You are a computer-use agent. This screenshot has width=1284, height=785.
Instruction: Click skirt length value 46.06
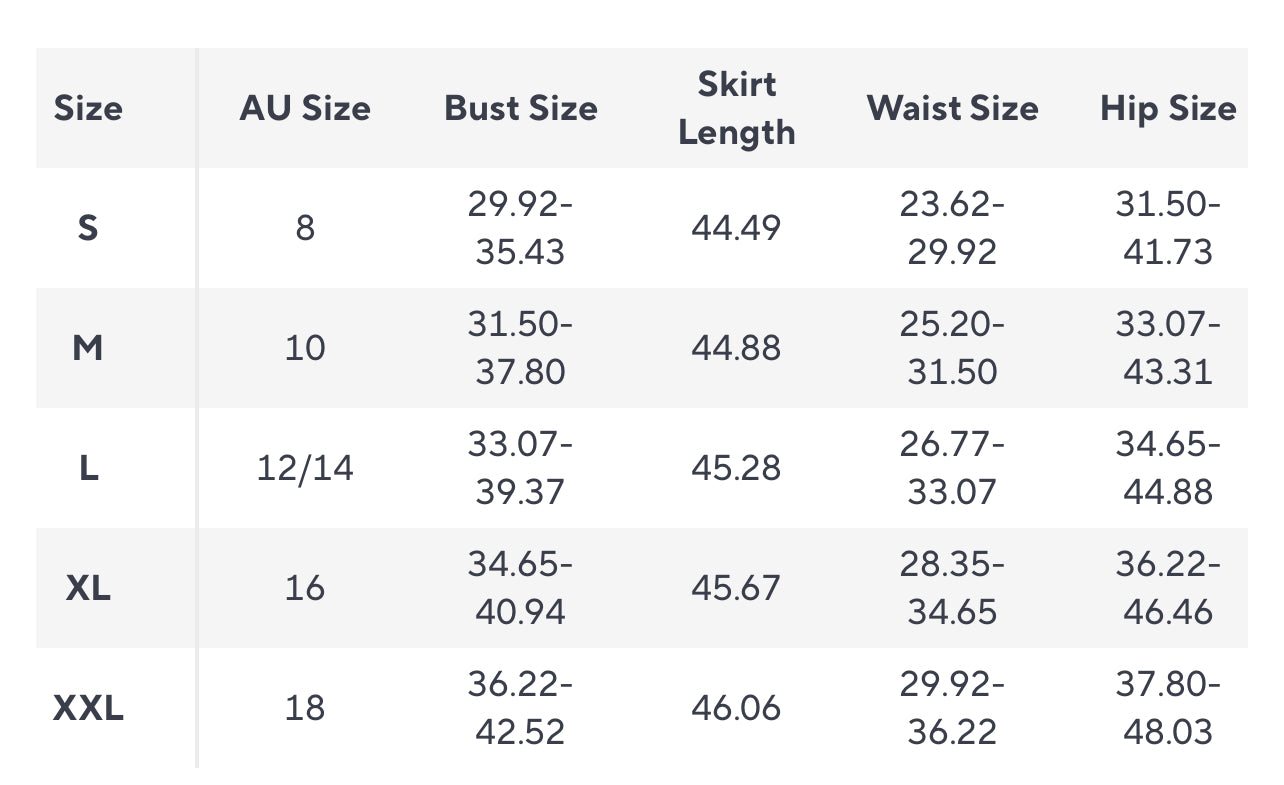(x=736, y=708)
